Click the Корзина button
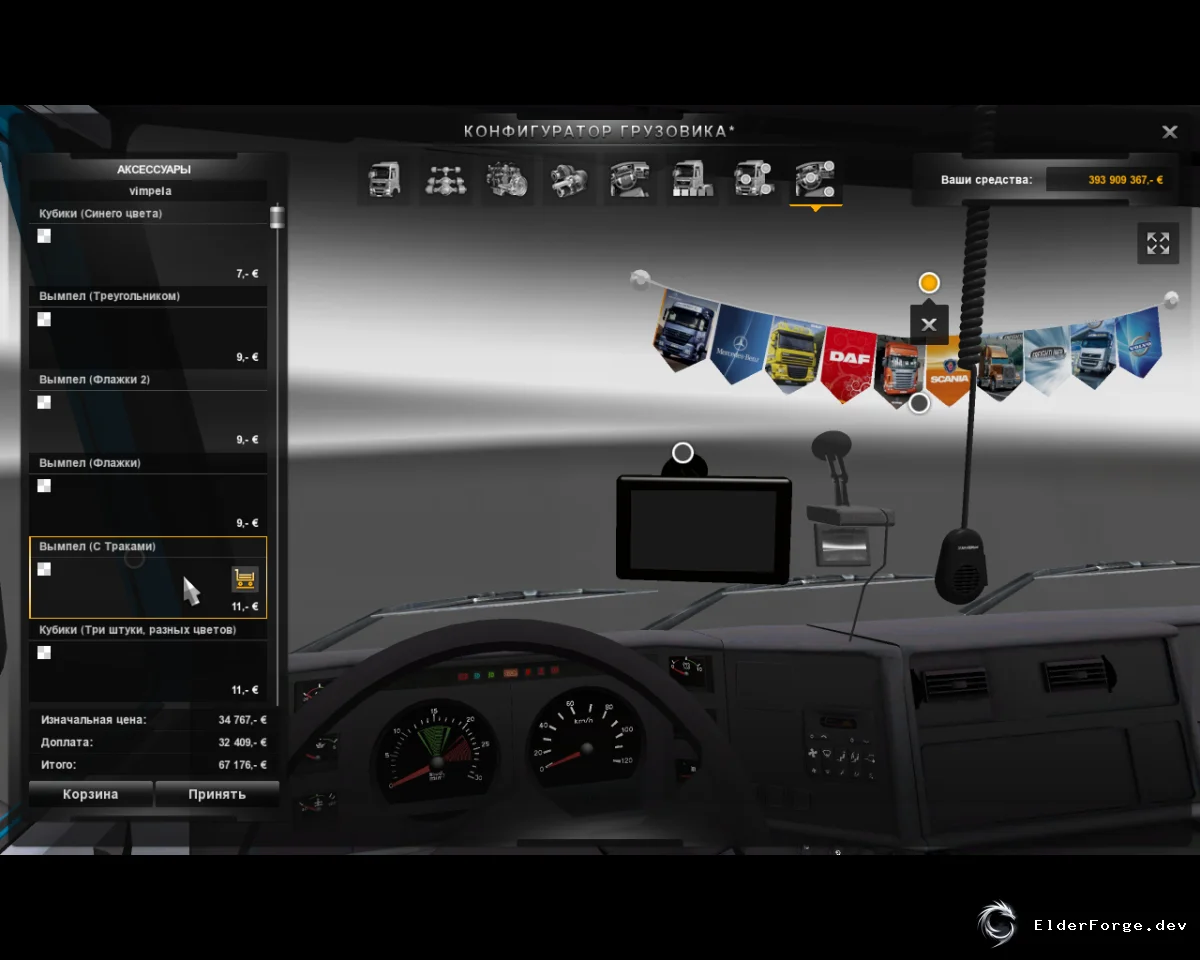This screenshot has height=960, width=1200. 91,794
